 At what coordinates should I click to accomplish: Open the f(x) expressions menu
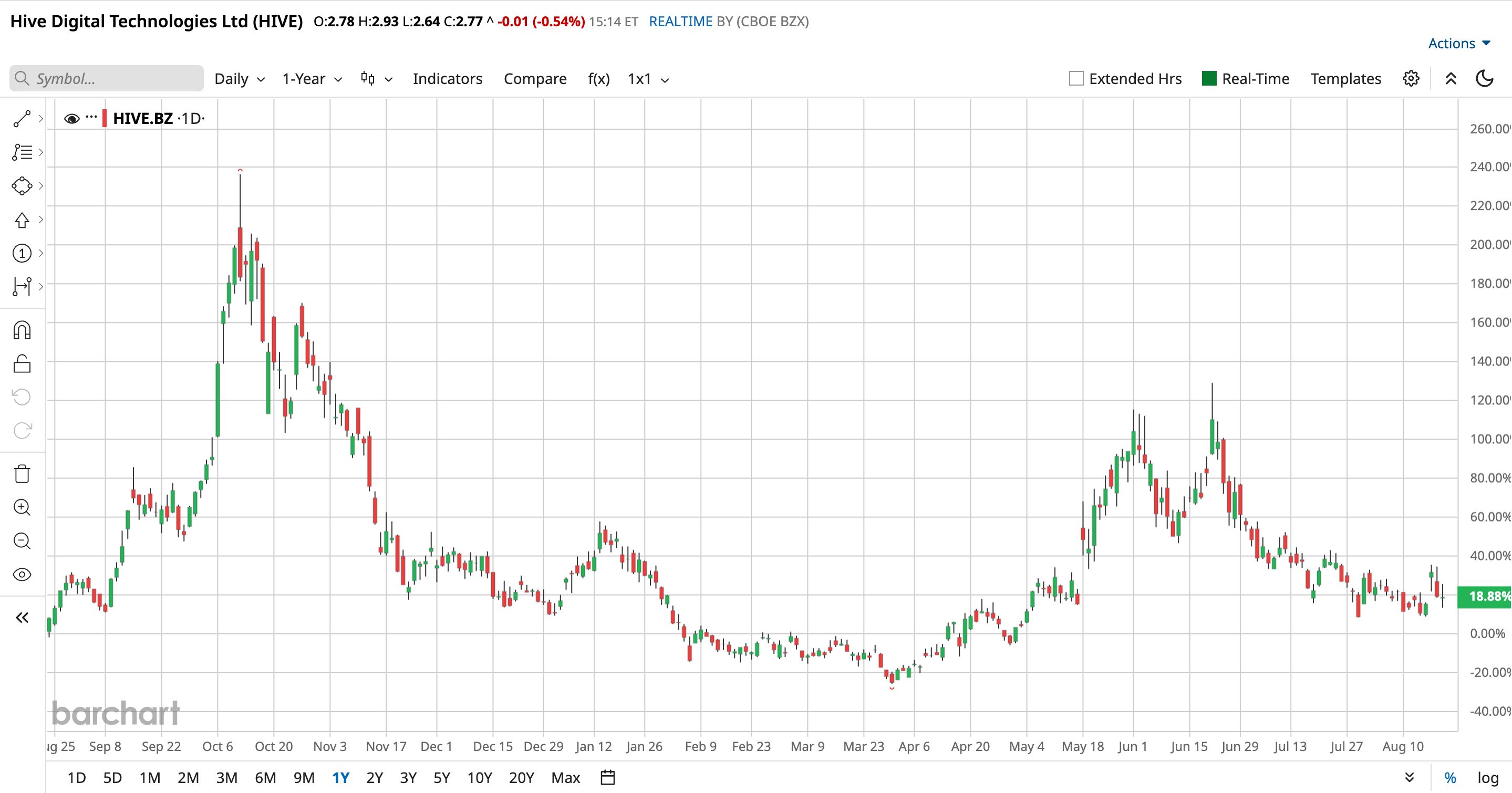click(x=599, y=79)
